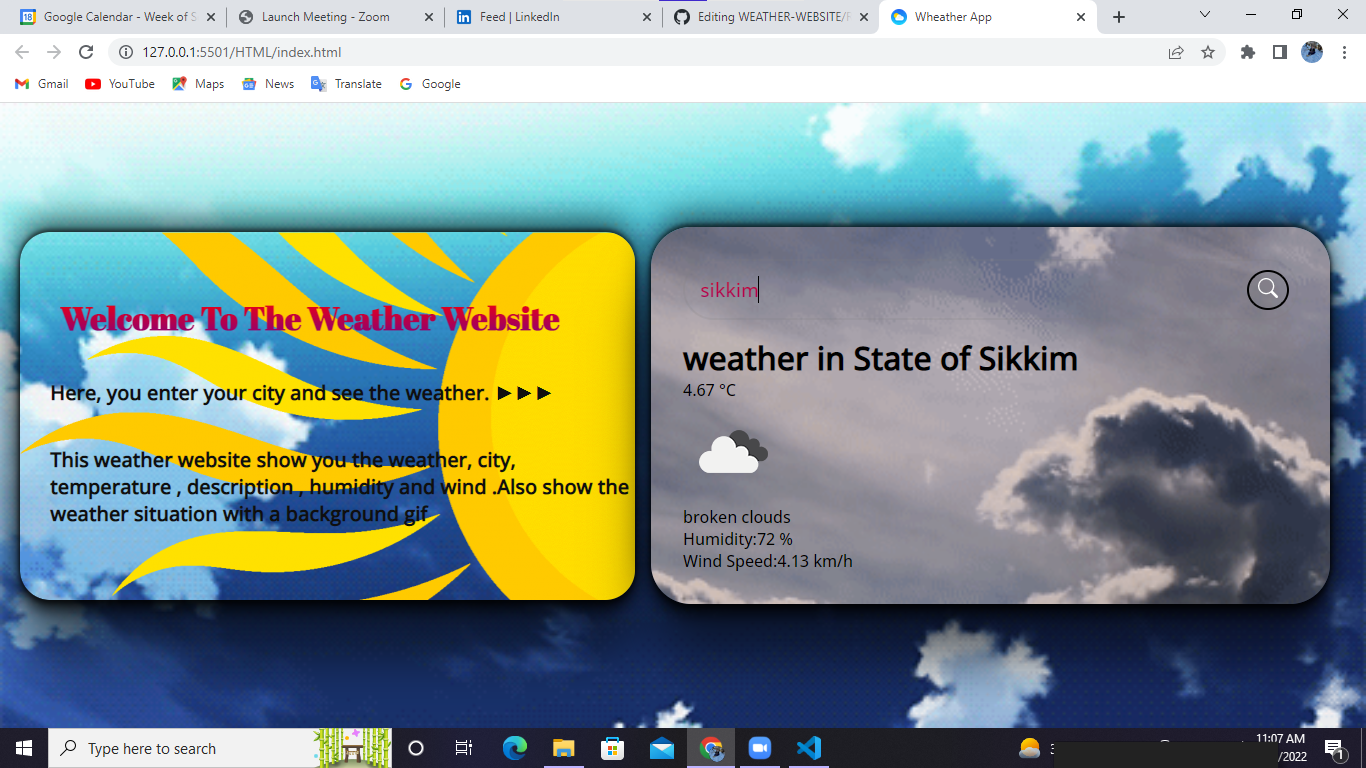Toggle Chrome's side panel

pyautogui.click(x=1279, y=52)
